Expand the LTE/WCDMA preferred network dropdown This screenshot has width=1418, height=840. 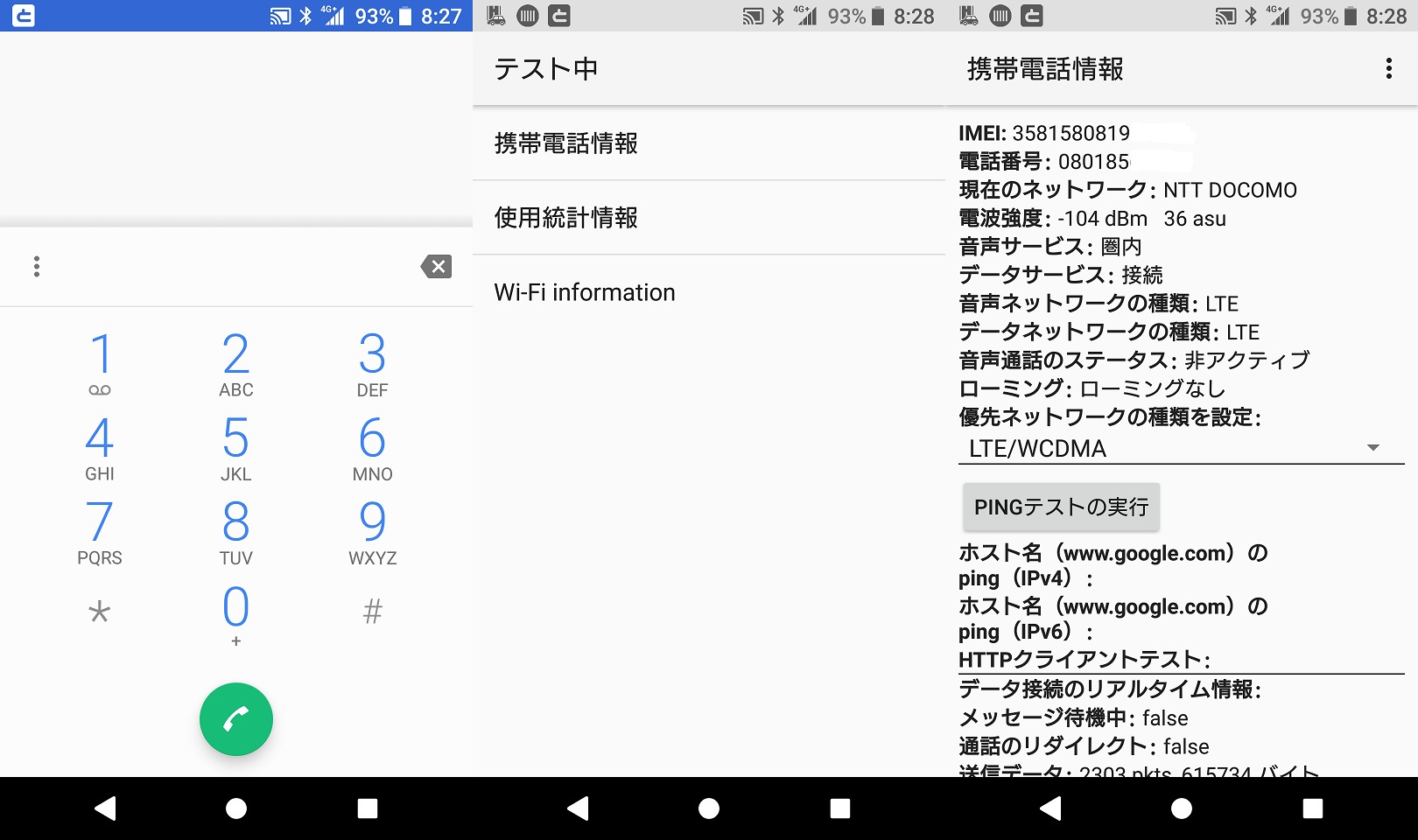pyautogui.click(x=1181, y=448)
